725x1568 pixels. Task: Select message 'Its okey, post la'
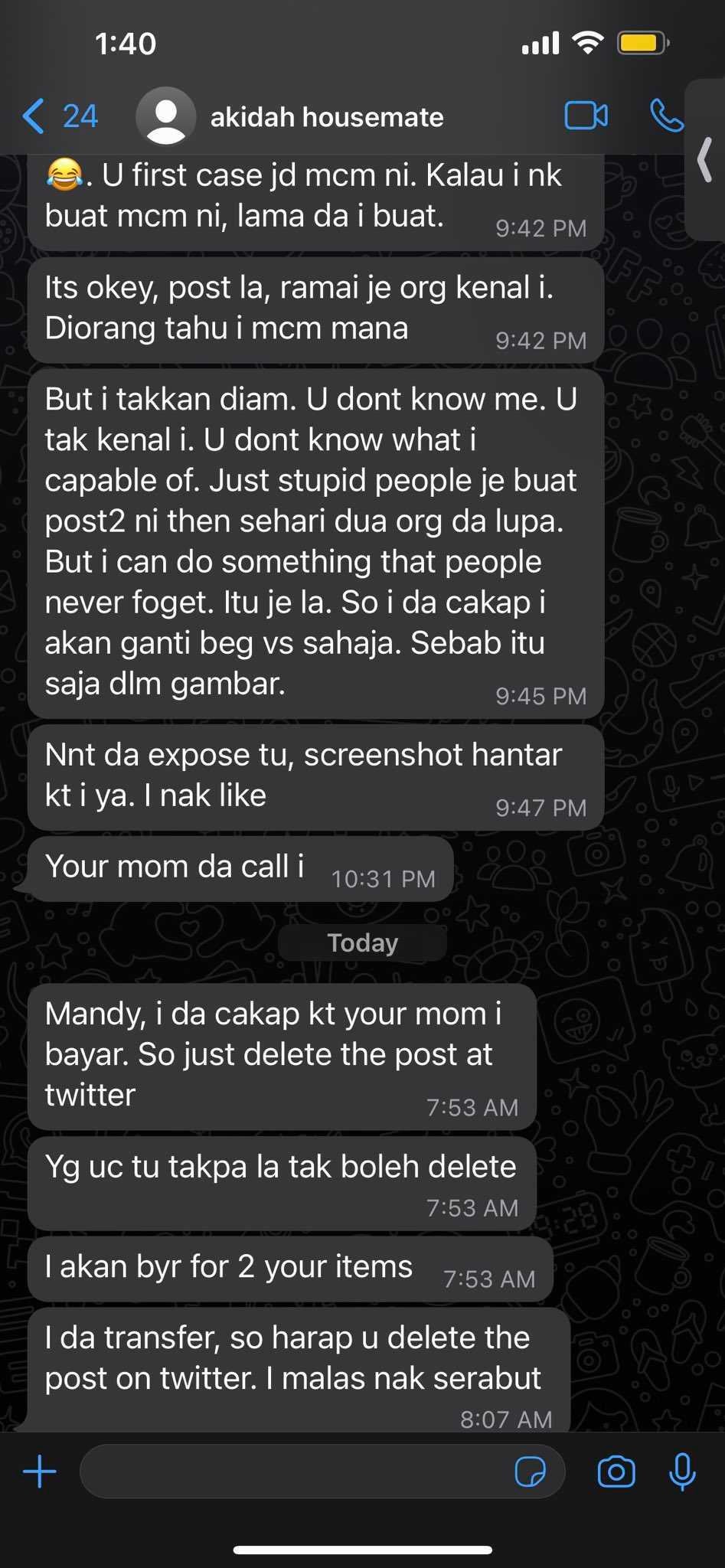pyautogui.click(x=315, y=309)
